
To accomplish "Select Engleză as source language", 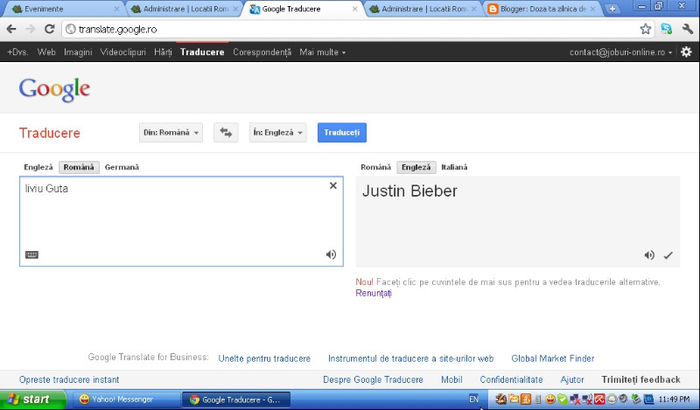I will (x=38, y=167).
